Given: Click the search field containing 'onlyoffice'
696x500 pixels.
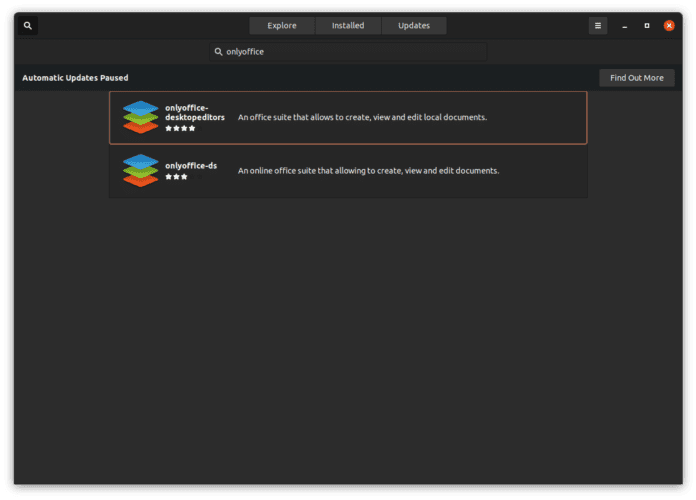Looking at the screenshot, I should pos(350,51).
